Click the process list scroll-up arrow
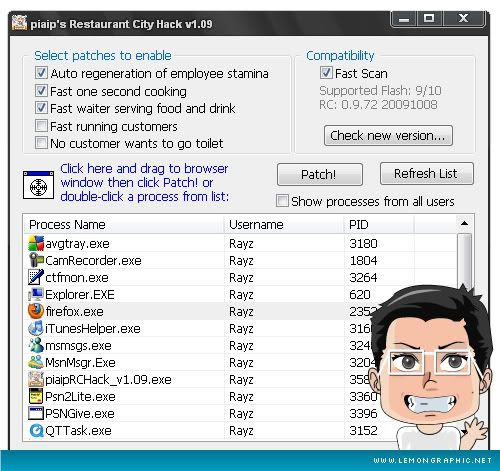500x471 pixels. (x=464, y=224)
